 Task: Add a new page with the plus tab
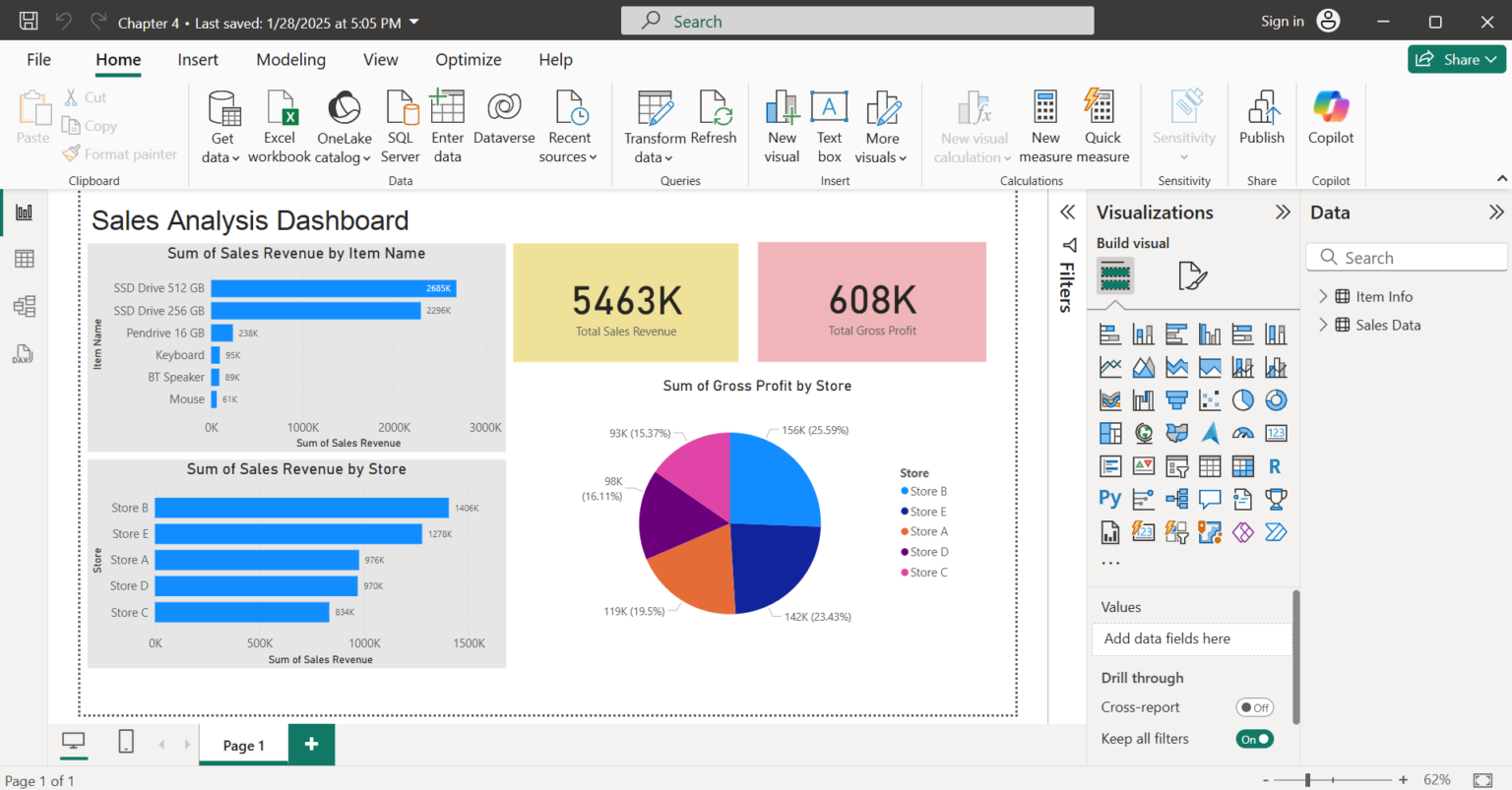click(x=311, y=745)
